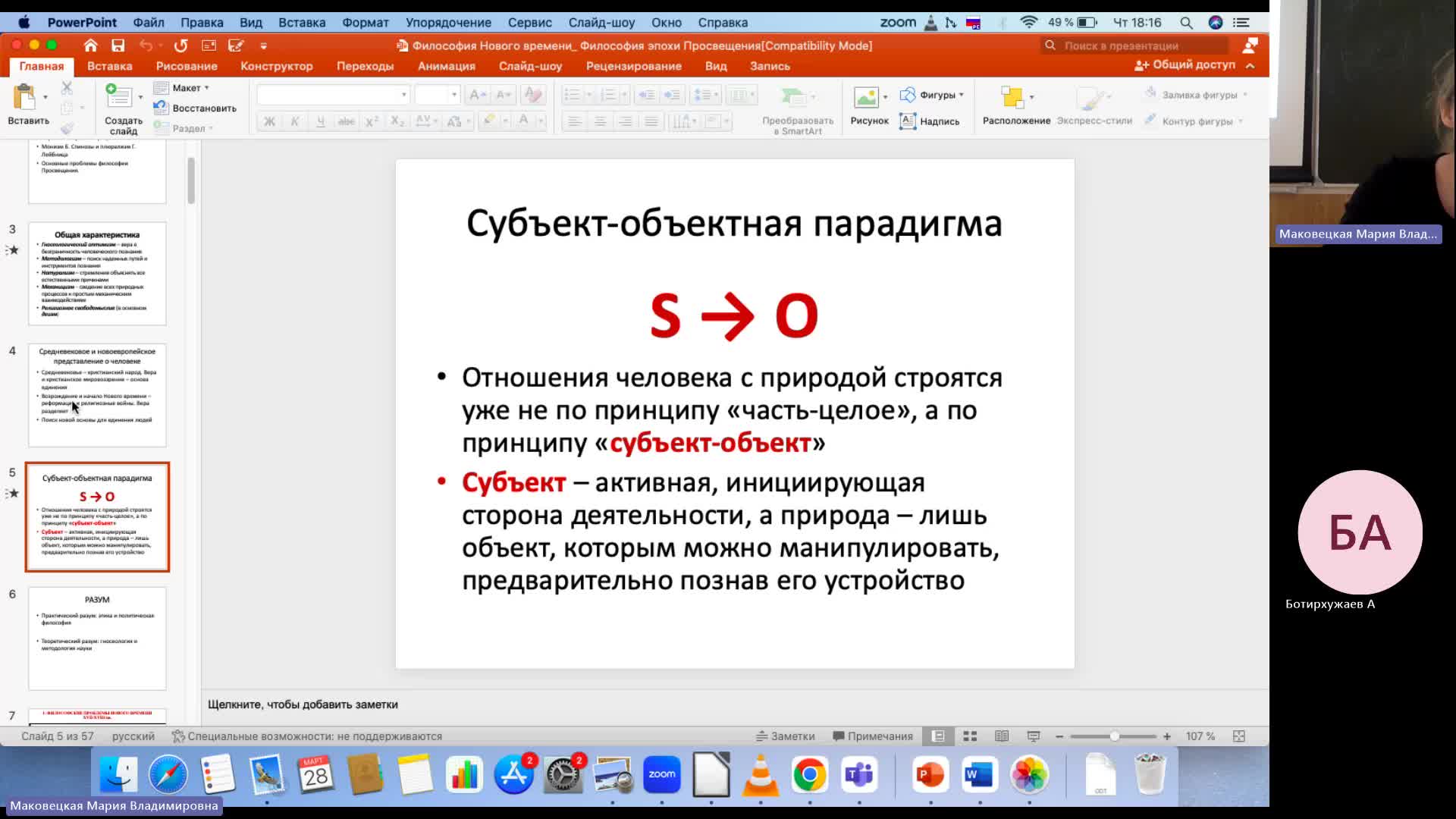Zoom in with plus button
The height and width of the screenshot is (819, 1456).
point(1167,736)
